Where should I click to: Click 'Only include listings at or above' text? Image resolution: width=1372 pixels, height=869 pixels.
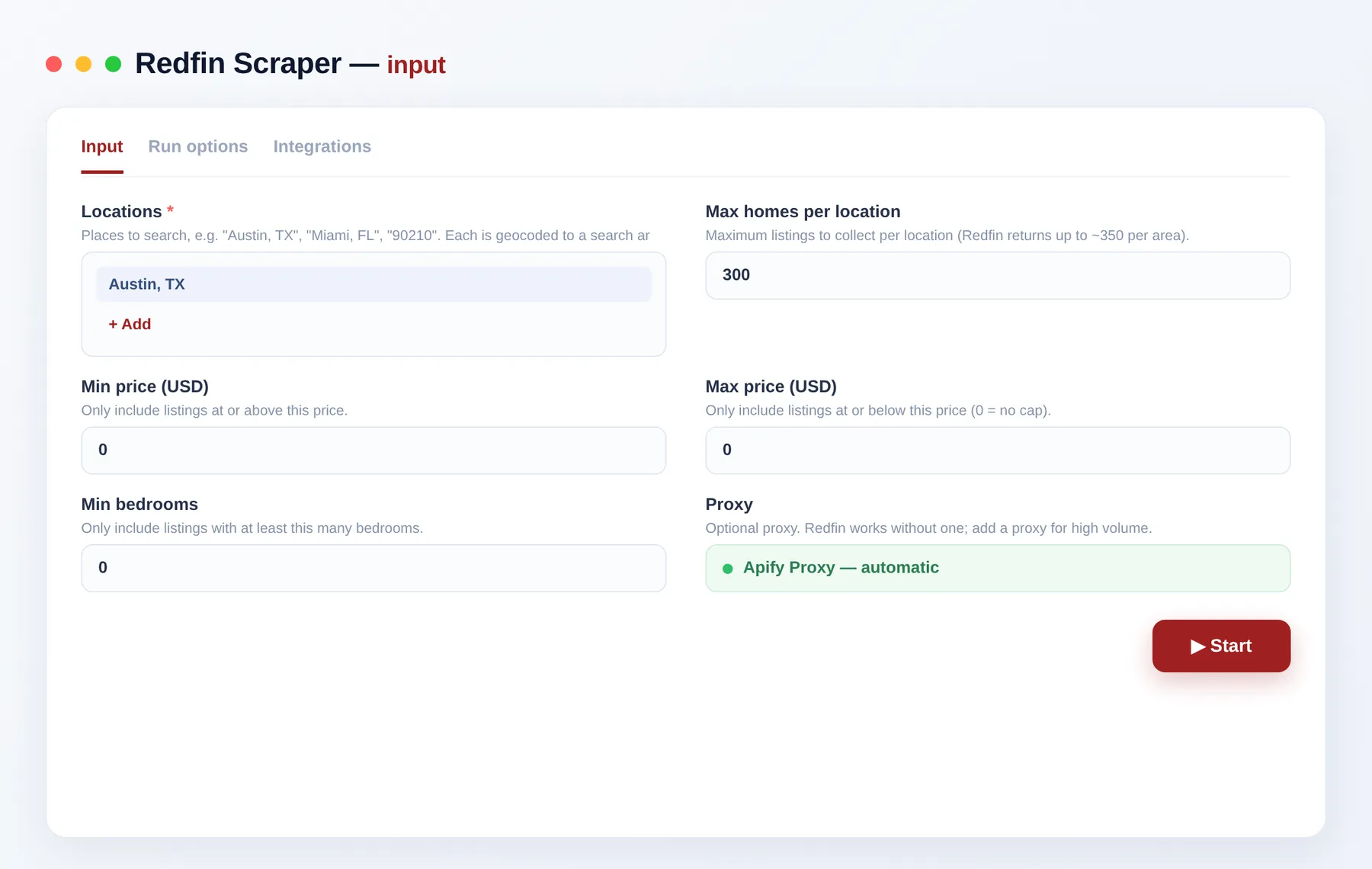214,410
